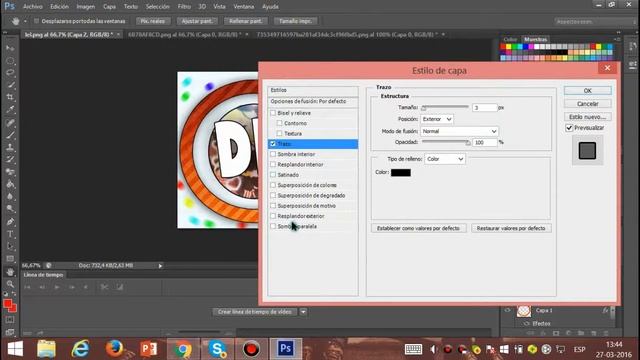640x360 pixels.
Task: Select the Crop tool
Action: pyautogui.click(x=10, y=98)
